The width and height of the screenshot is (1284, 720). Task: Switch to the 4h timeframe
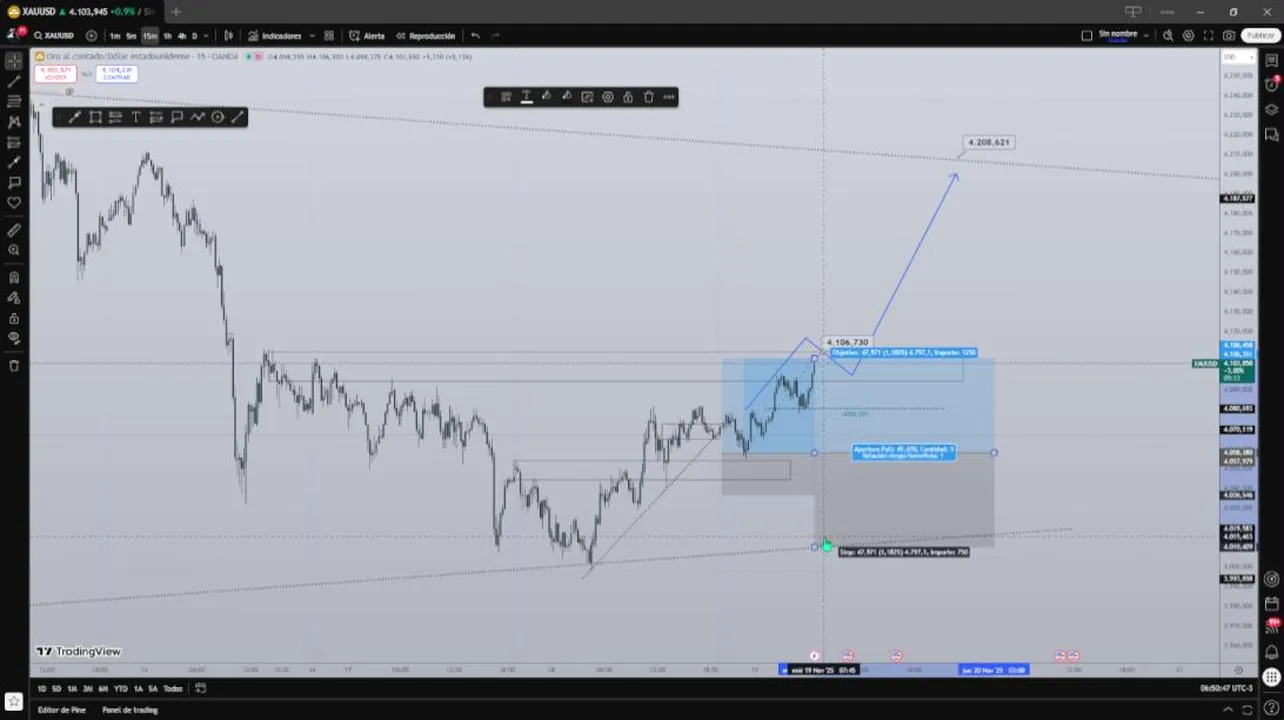(x=181, y=35)
